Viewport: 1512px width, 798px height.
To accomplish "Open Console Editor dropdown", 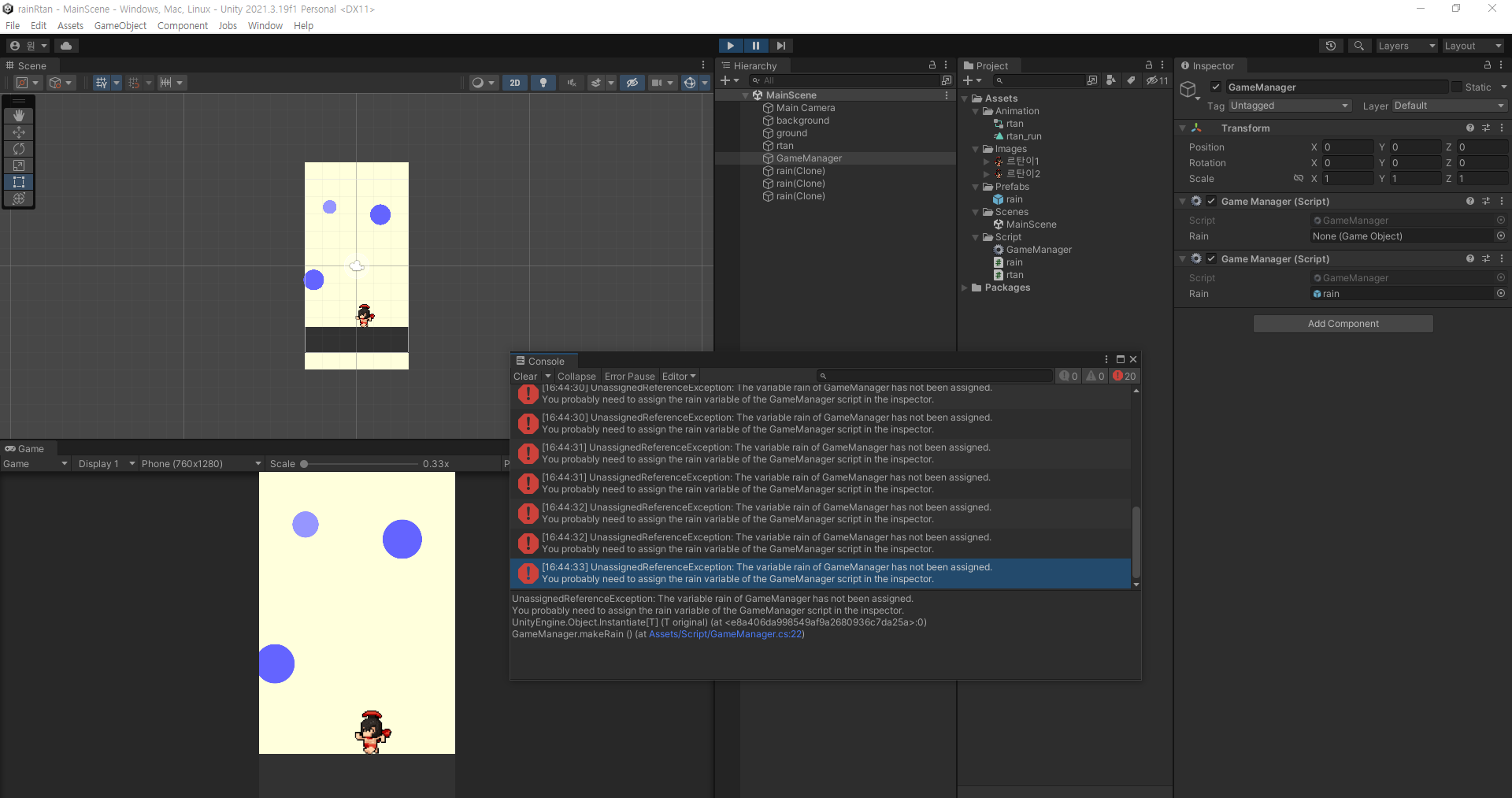I will coord(679,376).
